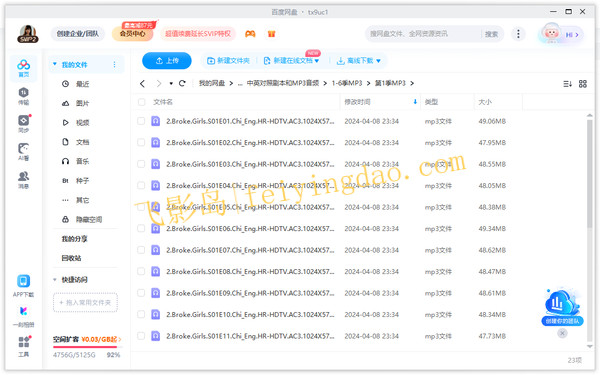
Task: Close the floating team promotion badge
Action: tap(562, 333)
